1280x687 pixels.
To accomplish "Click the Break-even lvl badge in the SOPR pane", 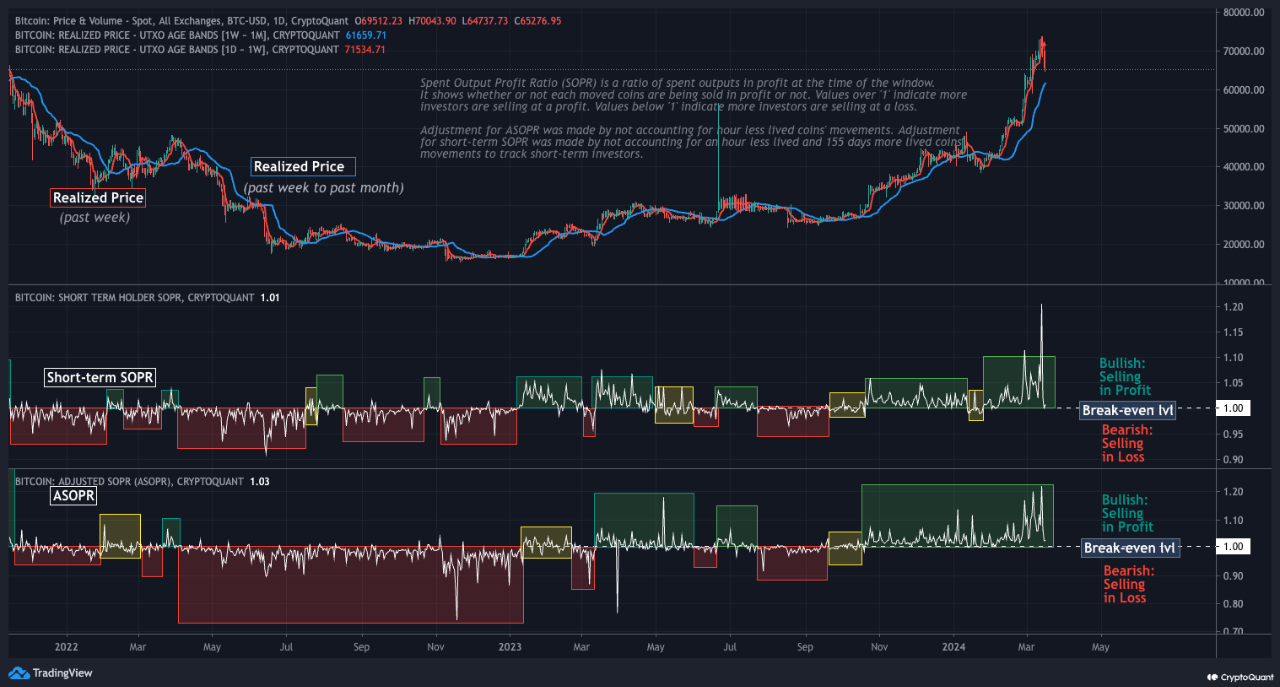I will (1127, 410).
